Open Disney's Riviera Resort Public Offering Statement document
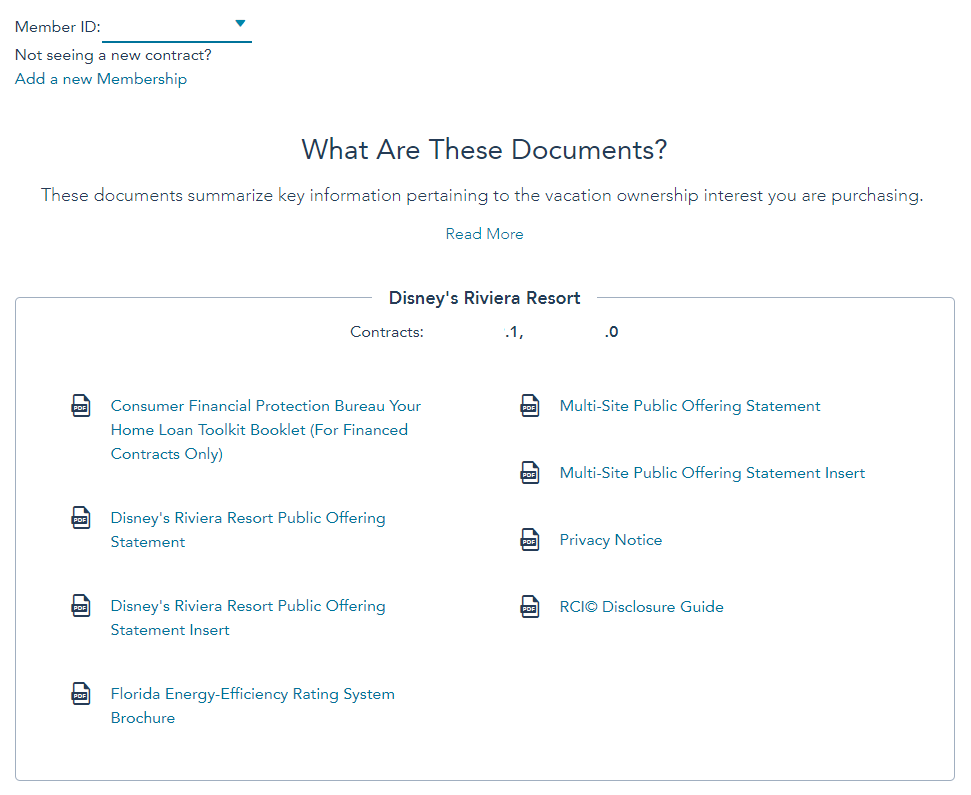This screenshot has width=971, height=795. coord(247,529)
